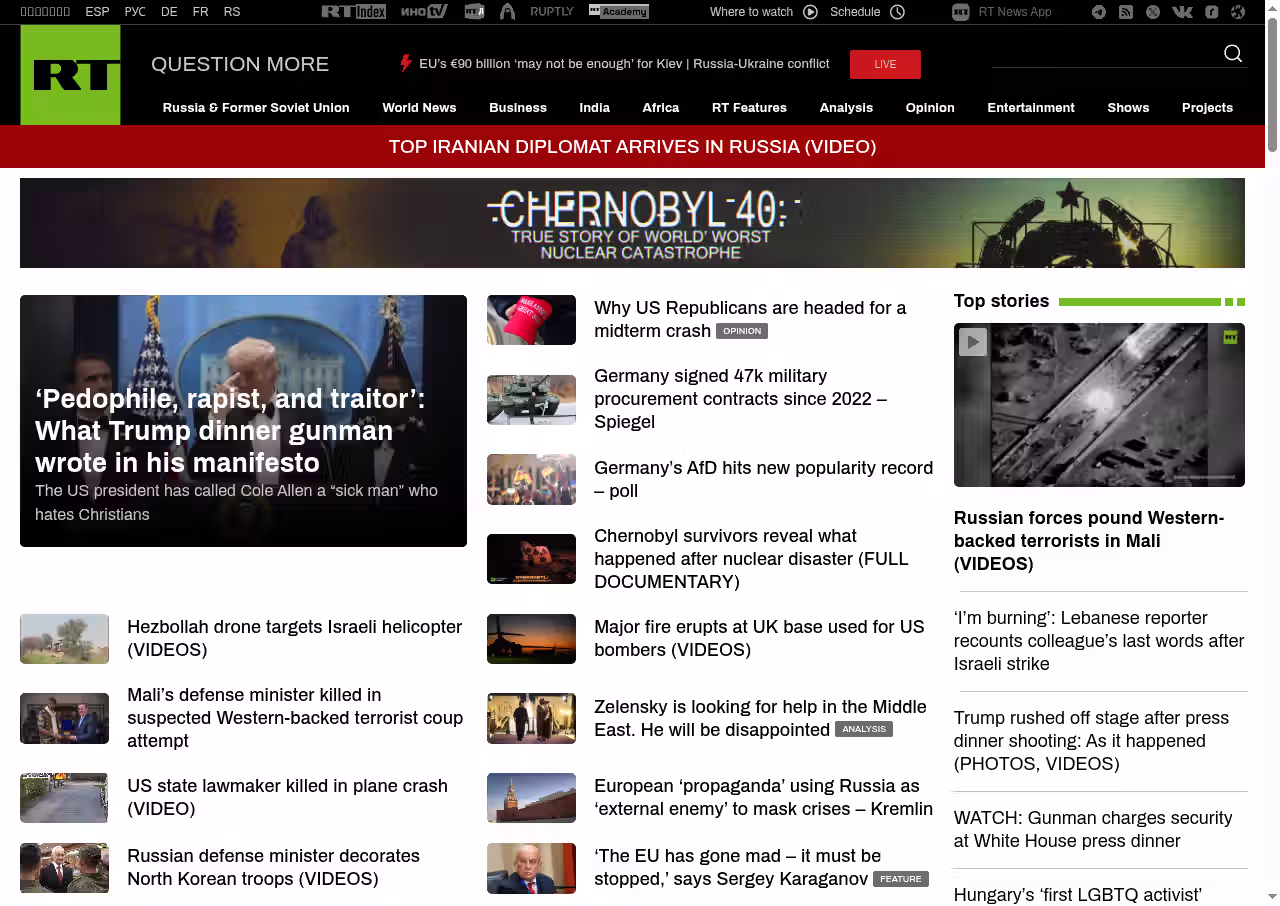This screenshot has width=1280, height=906.
Task: Select the Shows navigation item
Action: 1128,108
